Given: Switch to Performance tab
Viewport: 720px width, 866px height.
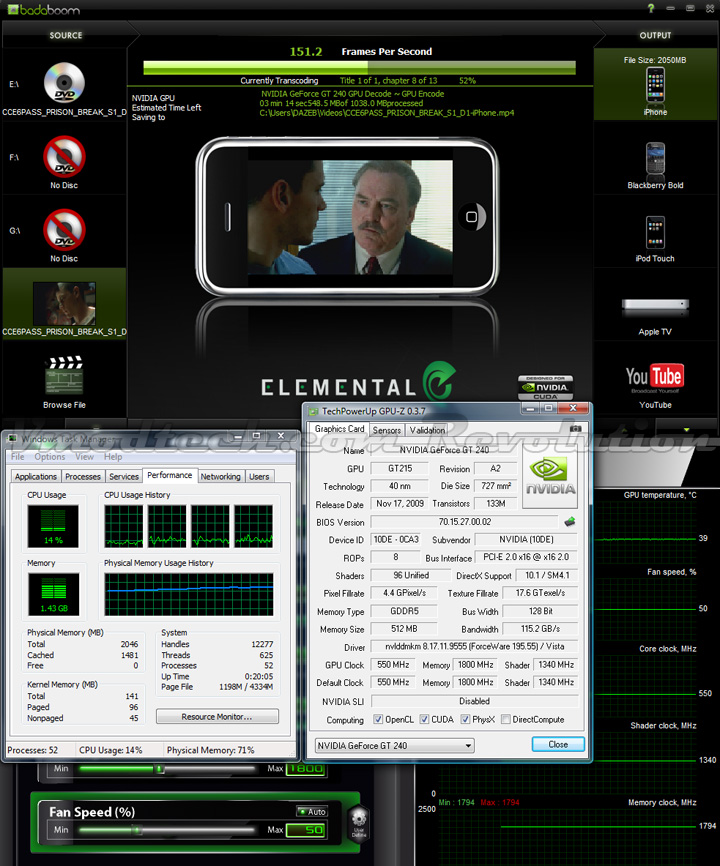Looking at the screenshot, I should [x=170, y=475].
